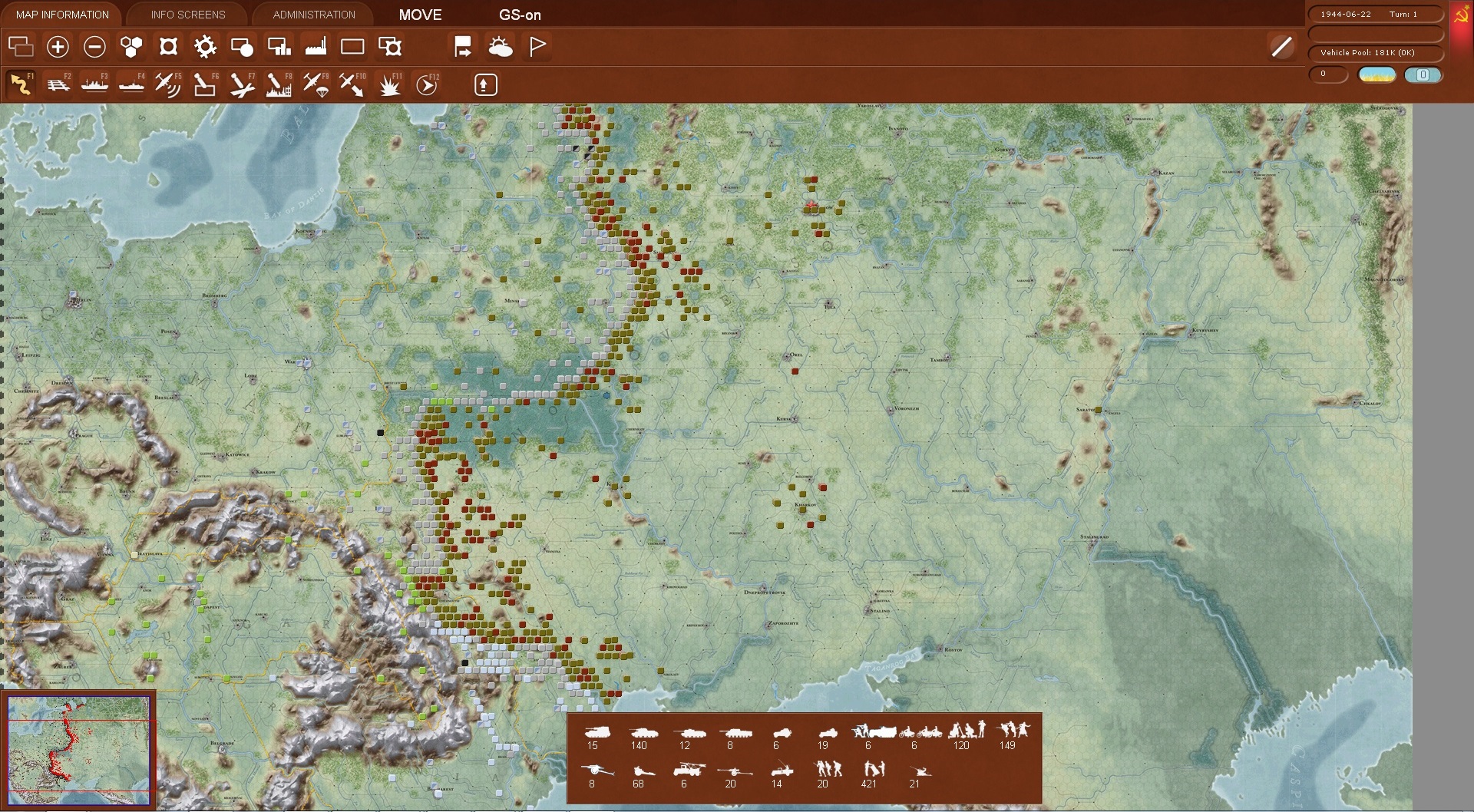This screenshot has height=812, width=1474.
Task: Select the F5 air reconnaissance mission
Action: [168, 84]
